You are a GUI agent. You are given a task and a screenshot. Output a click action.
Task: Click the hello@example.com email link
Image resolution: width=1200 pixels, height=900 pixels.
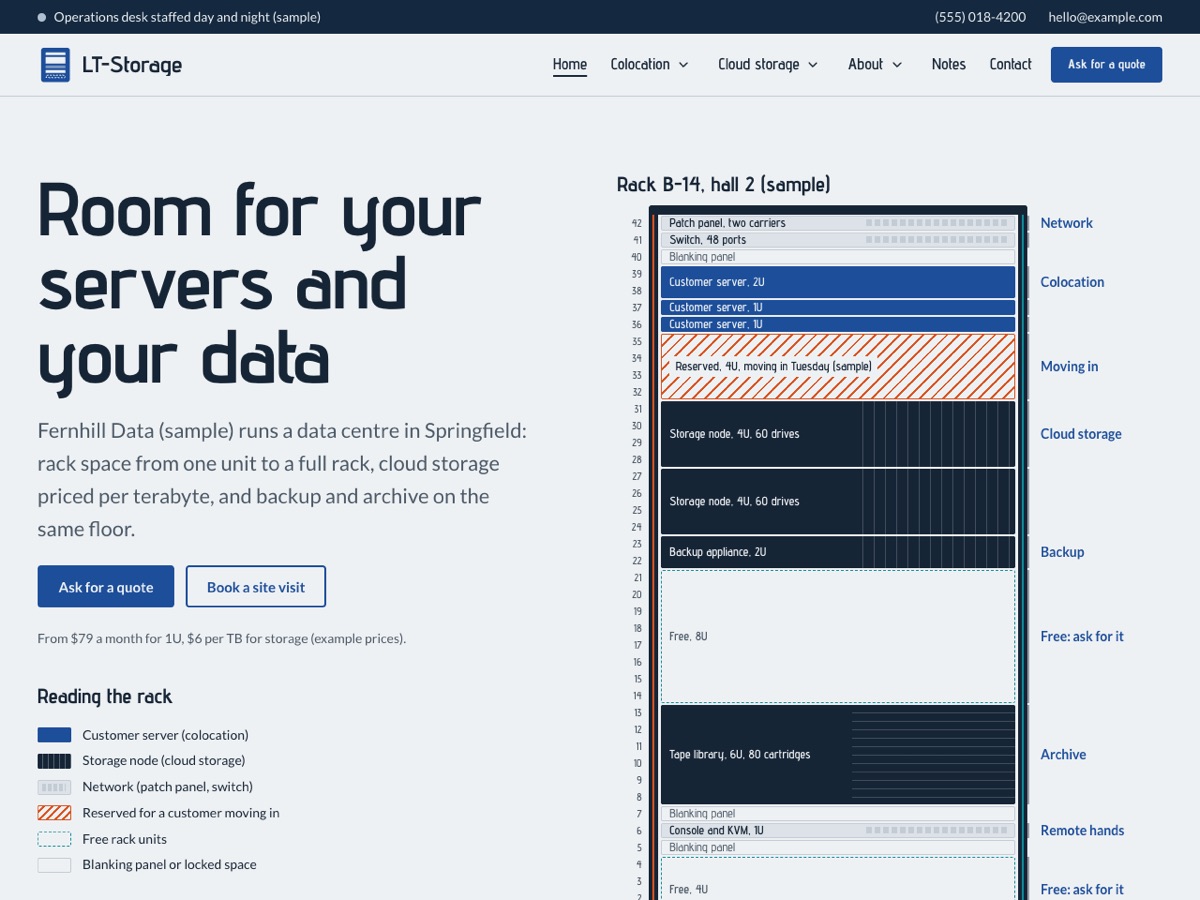coord(1105,17)
